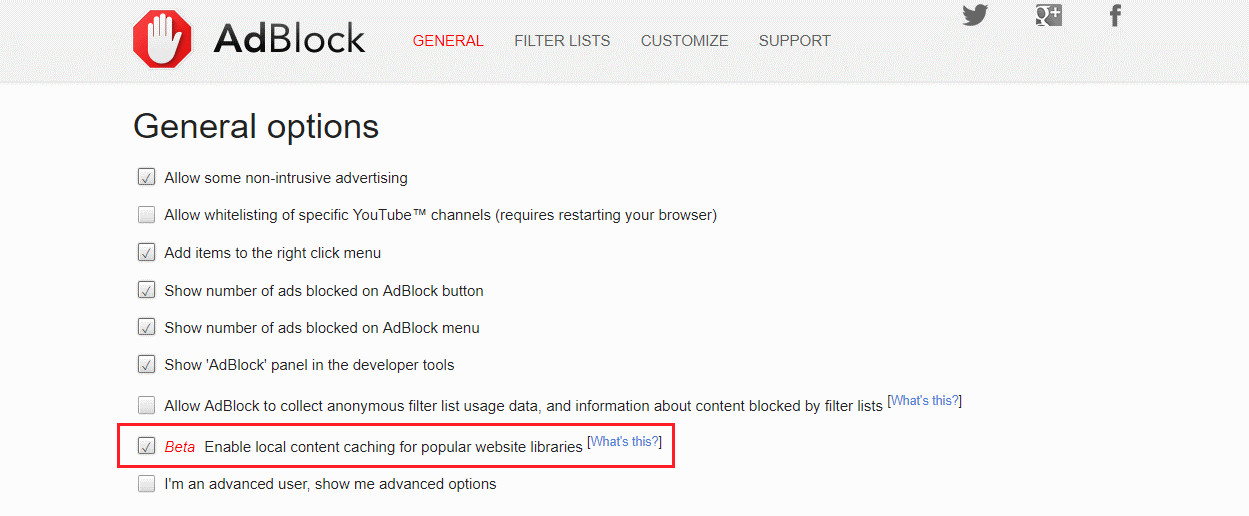Image resolution: width=1249 pixels, height=516 pixels.
Task: Switch to the General tab
Action: point(448,41)
